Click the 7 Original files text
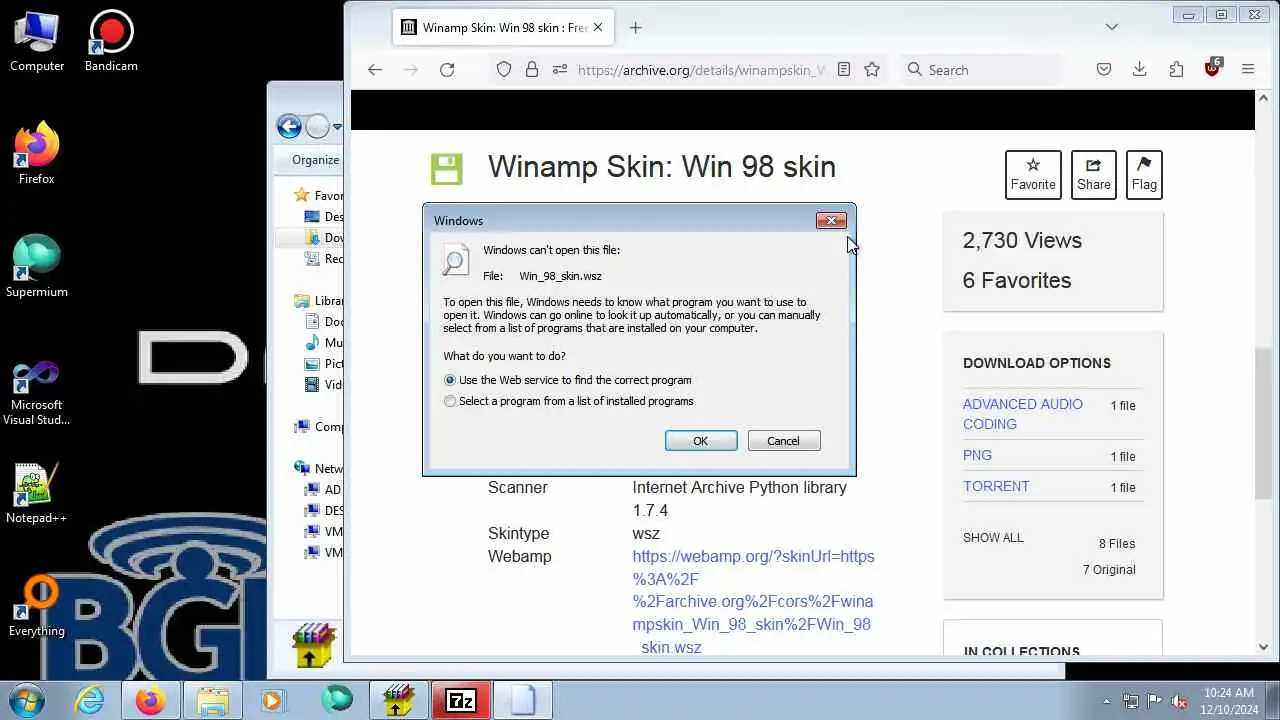This screenshot has height=720, width=1280. coord(1109,570)
